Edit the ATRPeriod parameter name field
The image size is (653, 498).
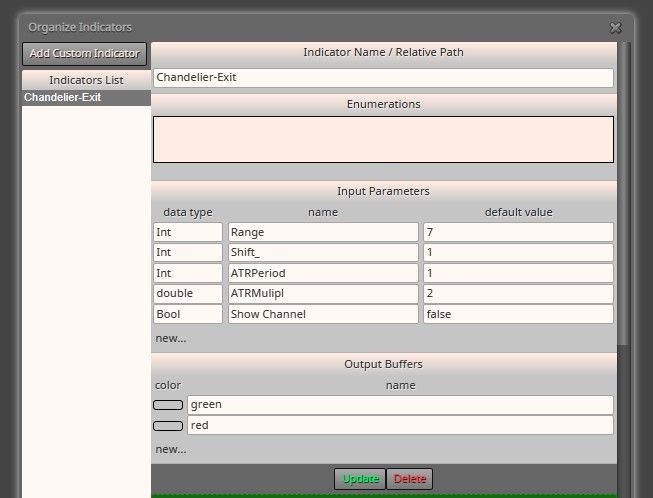(x=323, y=273)
